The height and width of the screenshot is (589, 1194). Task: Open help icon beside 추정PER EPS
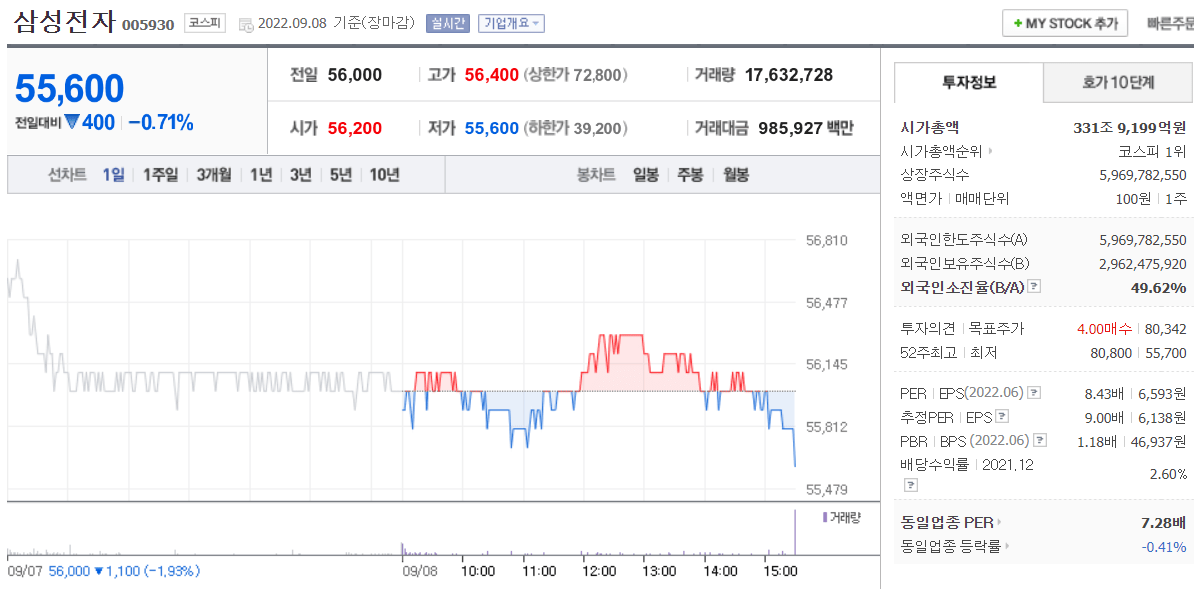click(1003, 417)
